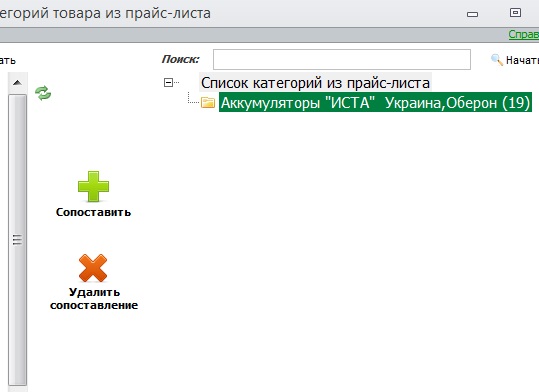Click the folder icon beside Аккумуляторы "ИСТА"
539x392 pixels.
(x=208, y=102)
